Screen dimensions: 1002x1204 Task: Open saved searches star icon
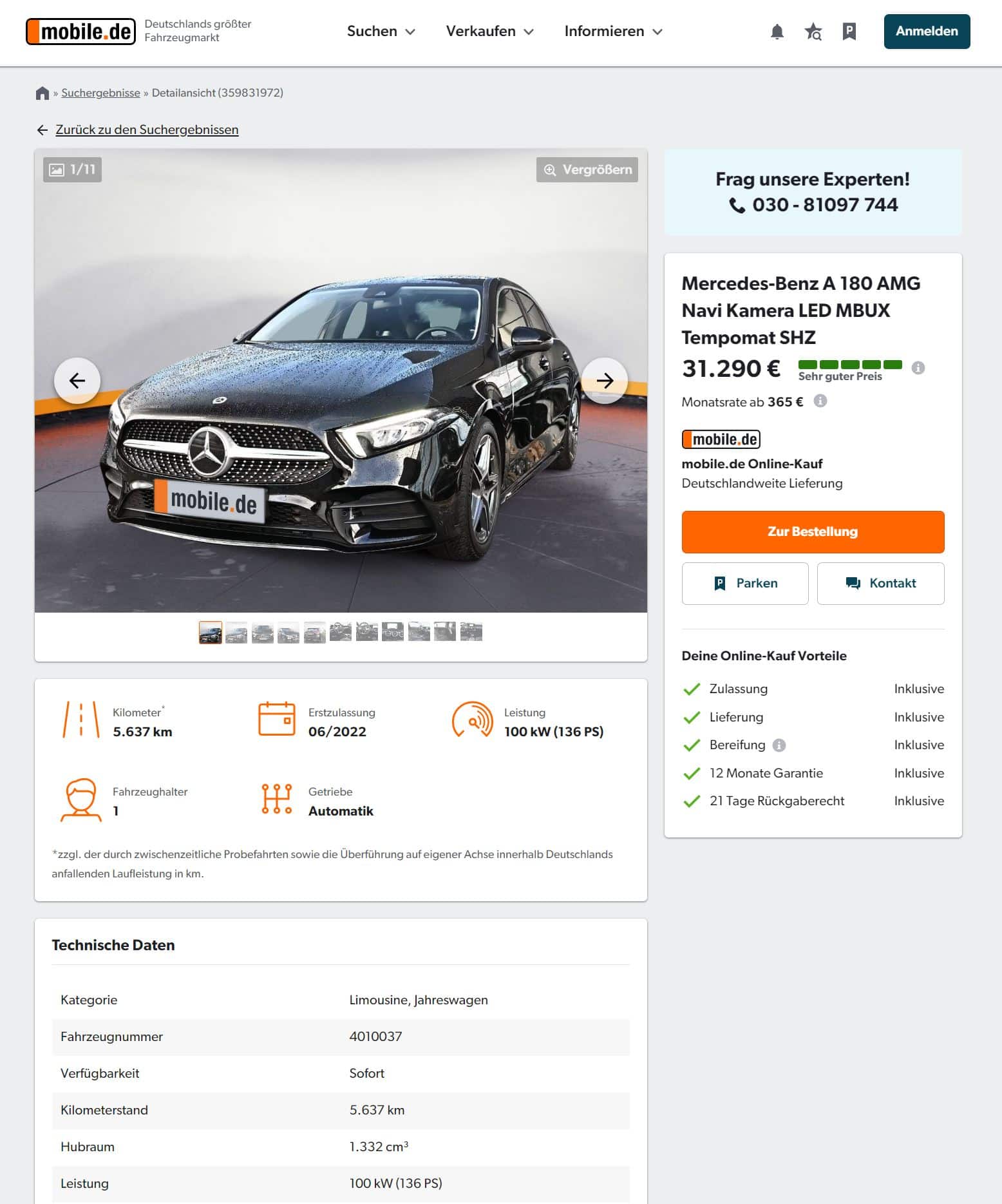tap(813, 32)
